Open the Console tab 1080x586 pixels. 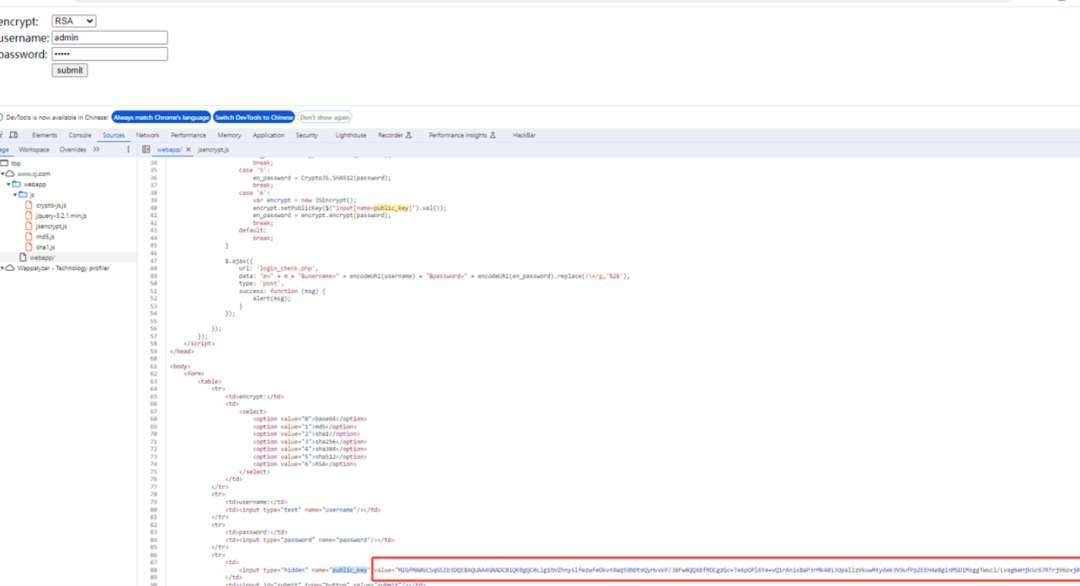click(79, 136)
